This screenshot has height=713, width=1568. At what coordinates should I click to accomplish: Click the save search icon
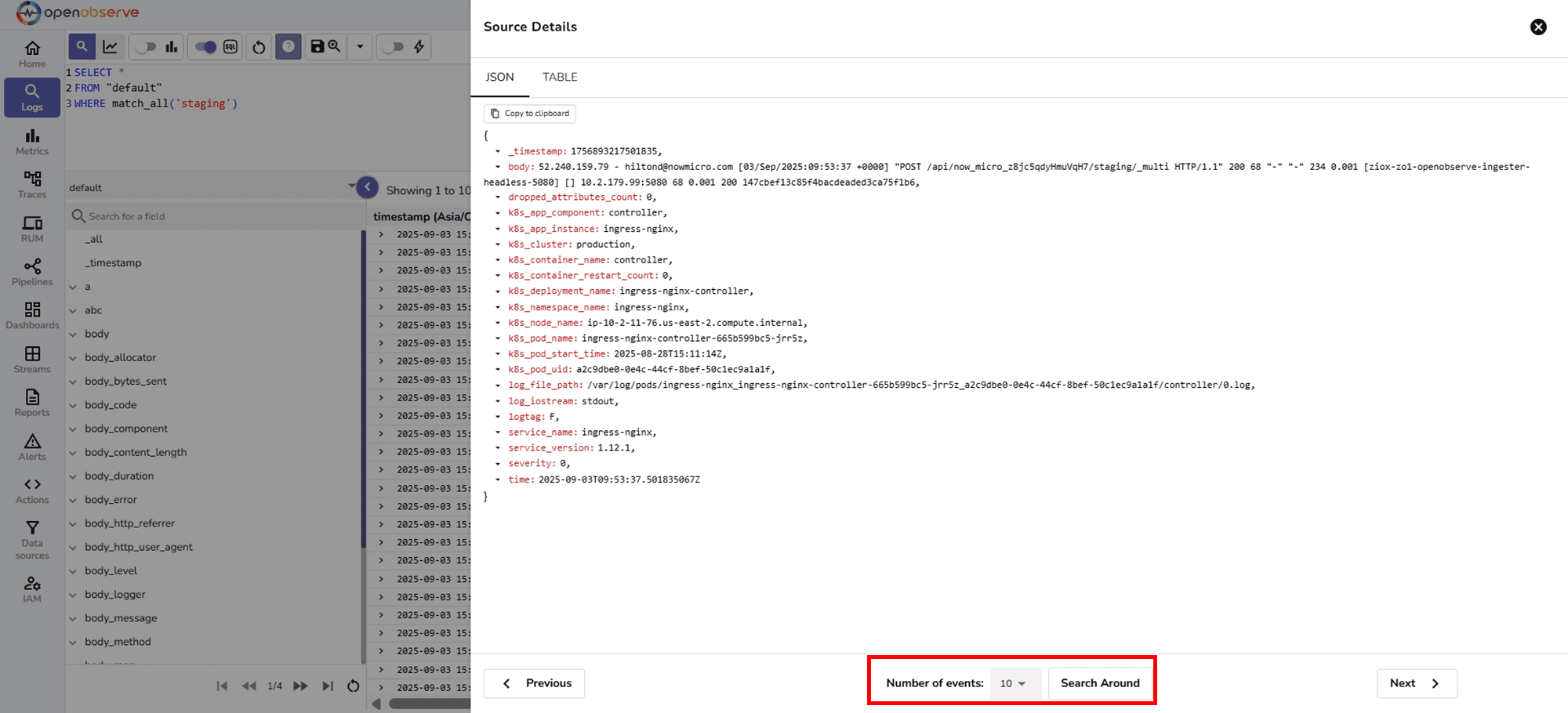click(x=317, y=46)
